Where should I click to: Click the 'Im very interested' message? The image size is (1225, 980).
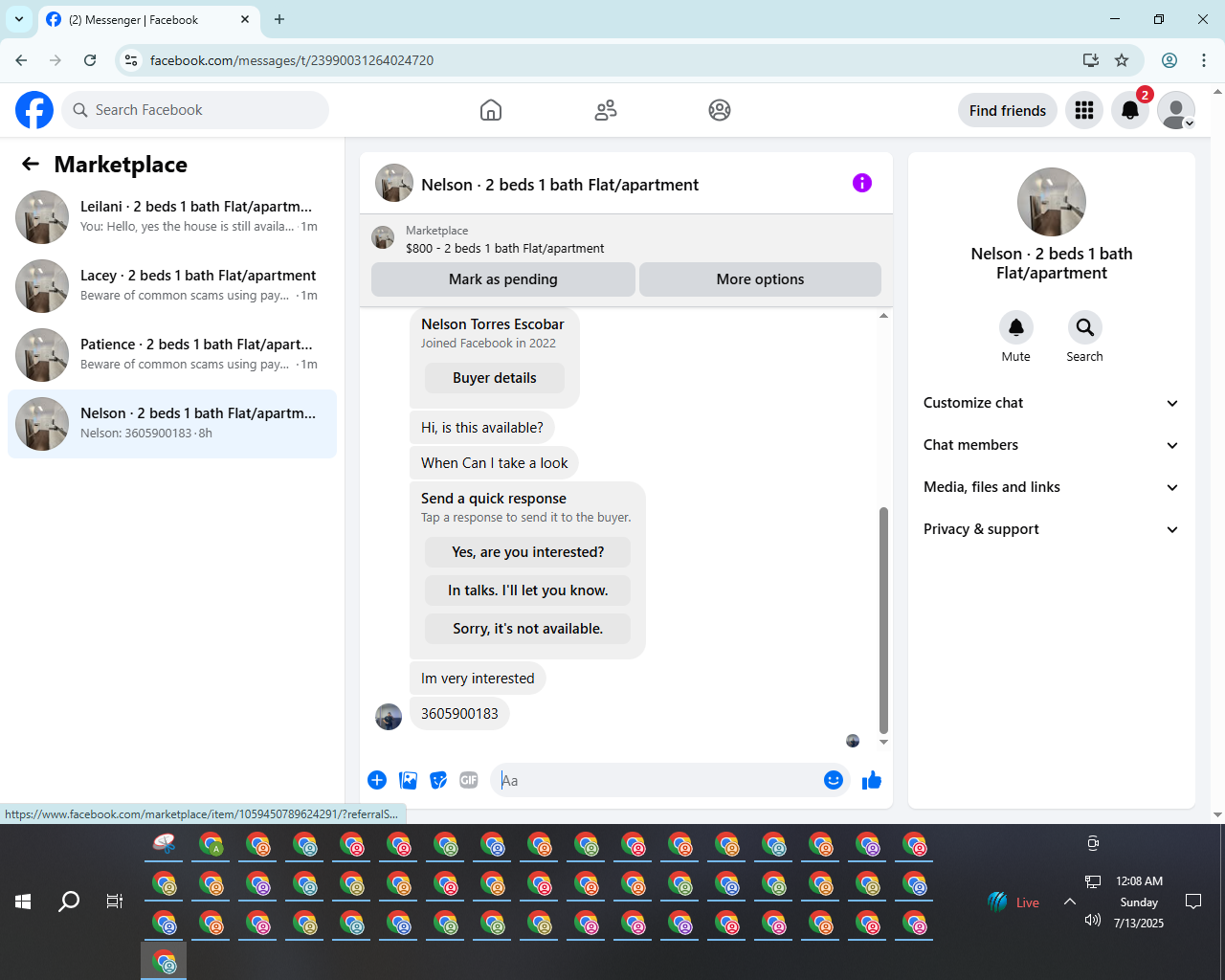(478, 679)
